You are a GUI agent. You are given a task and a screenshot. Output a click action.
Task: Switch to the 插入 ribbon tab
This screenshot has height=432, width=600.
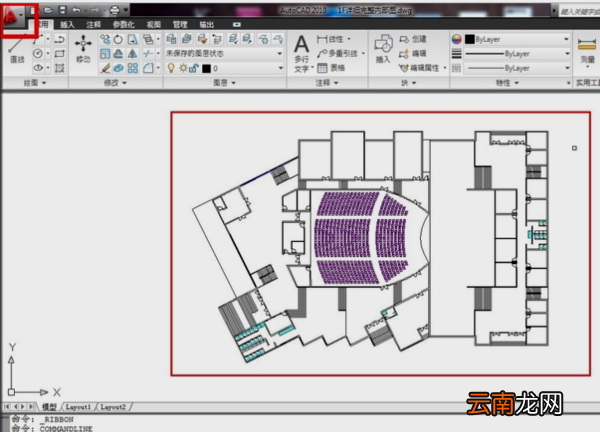click(x=67, y=24)
